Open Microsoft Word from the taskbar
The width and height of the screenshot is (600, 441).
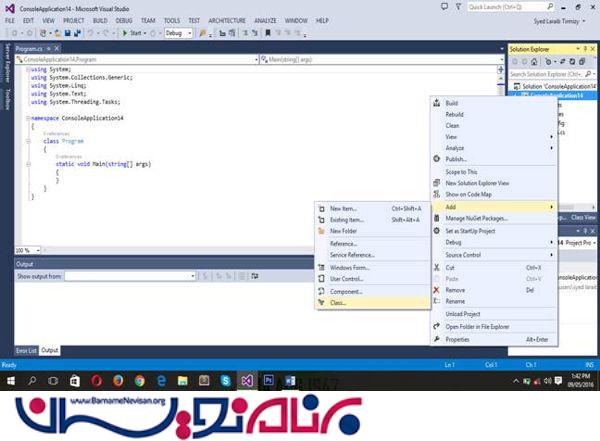[x=290, y=381]
